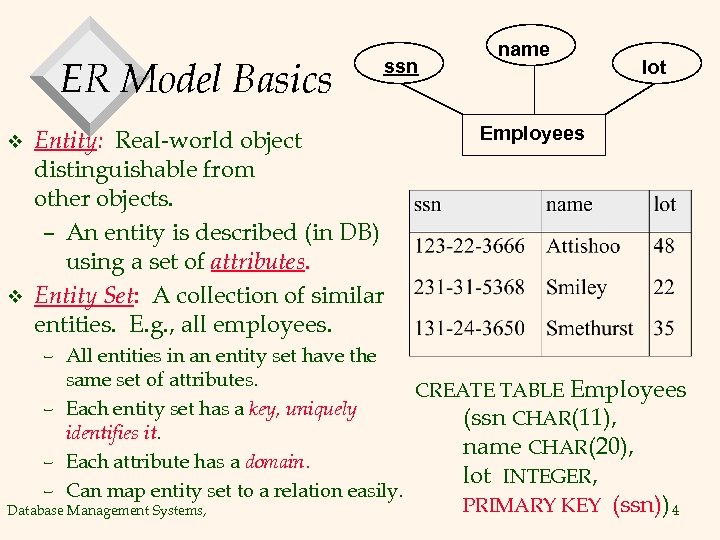Click the red italic word 'domain'
Viewport: 720px width, 540px height.
point(275,461)
